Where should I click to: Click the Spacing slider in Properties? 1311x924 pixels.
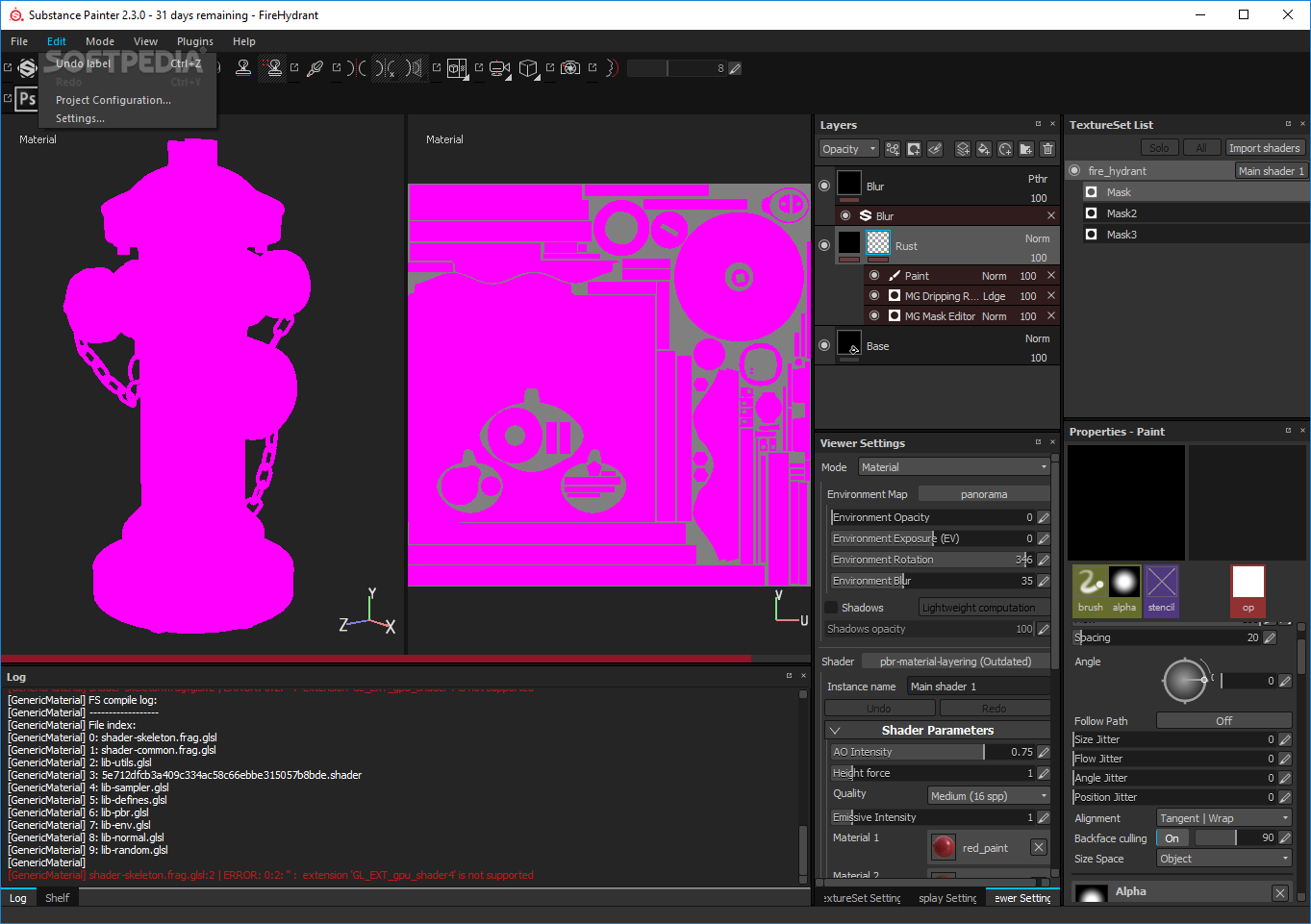point(1167,637)
